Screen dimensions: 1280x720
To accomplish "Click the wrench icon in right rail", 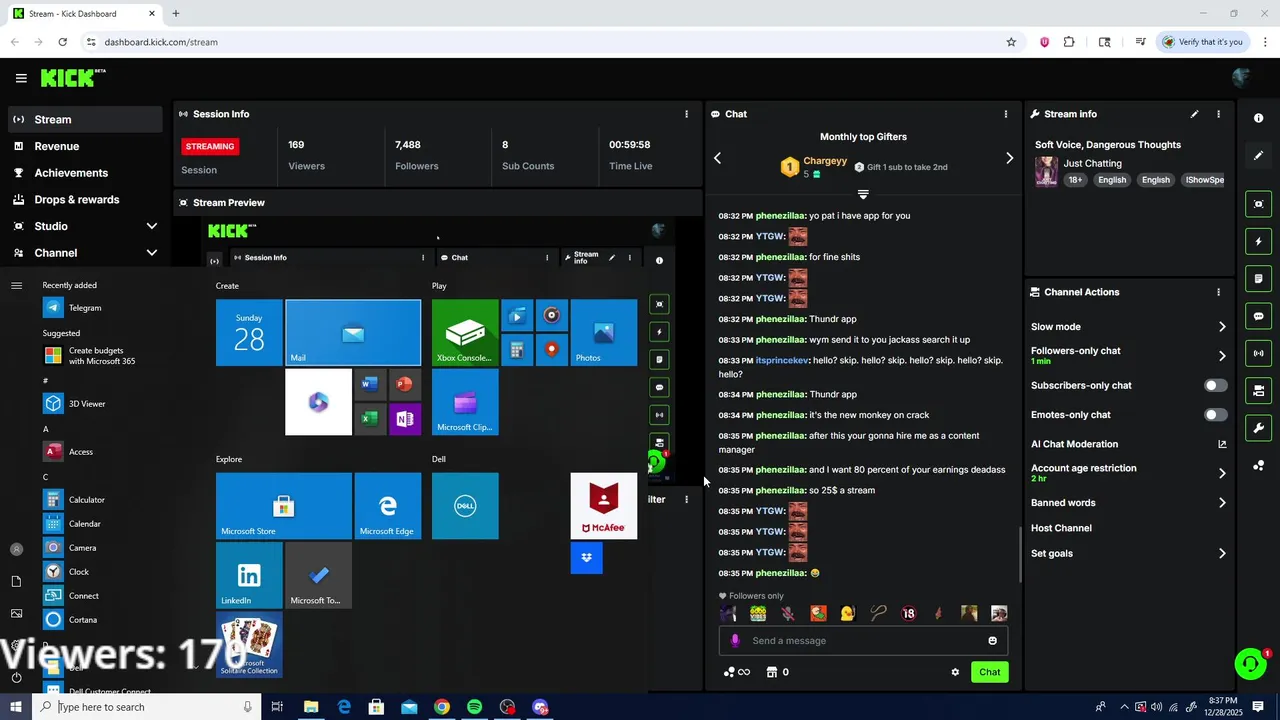I will click(1258, 428).
